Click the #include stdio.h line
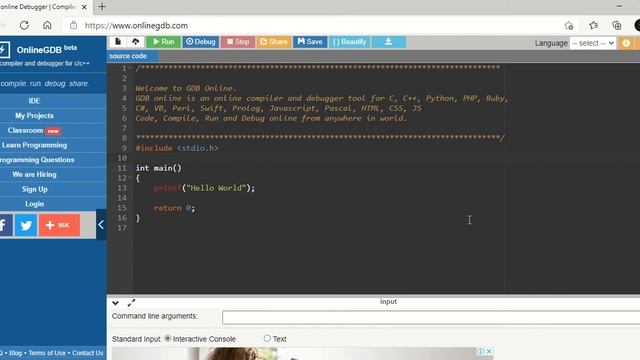640x360 pixels. (x=177, y=148)
